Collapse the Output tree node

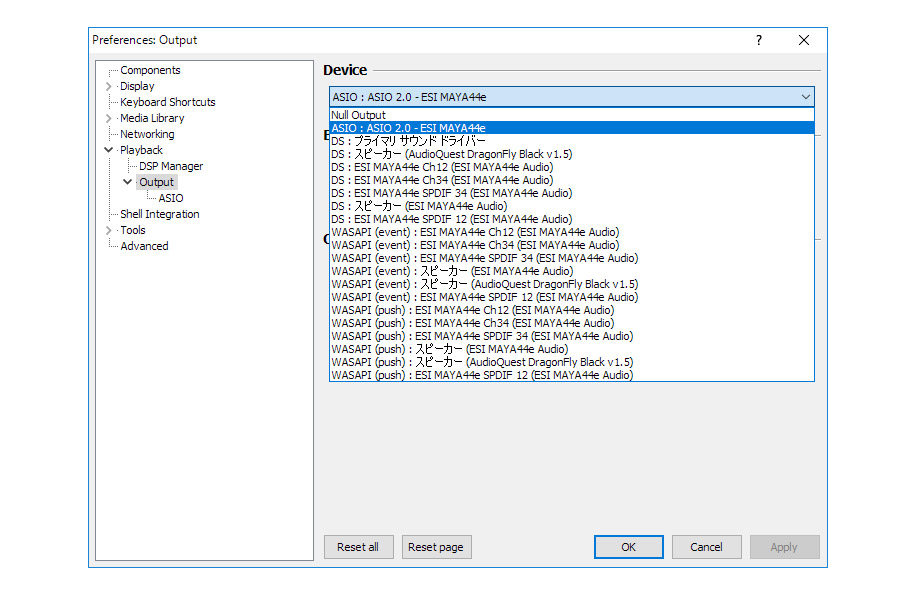127,182
